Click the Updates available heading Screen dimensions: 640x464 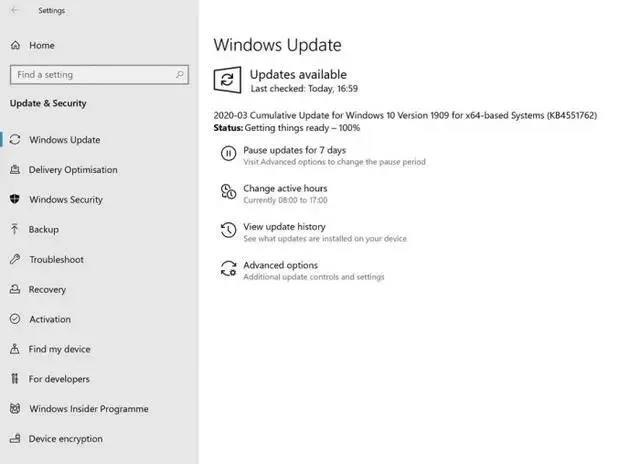click(x=298, y=74)
